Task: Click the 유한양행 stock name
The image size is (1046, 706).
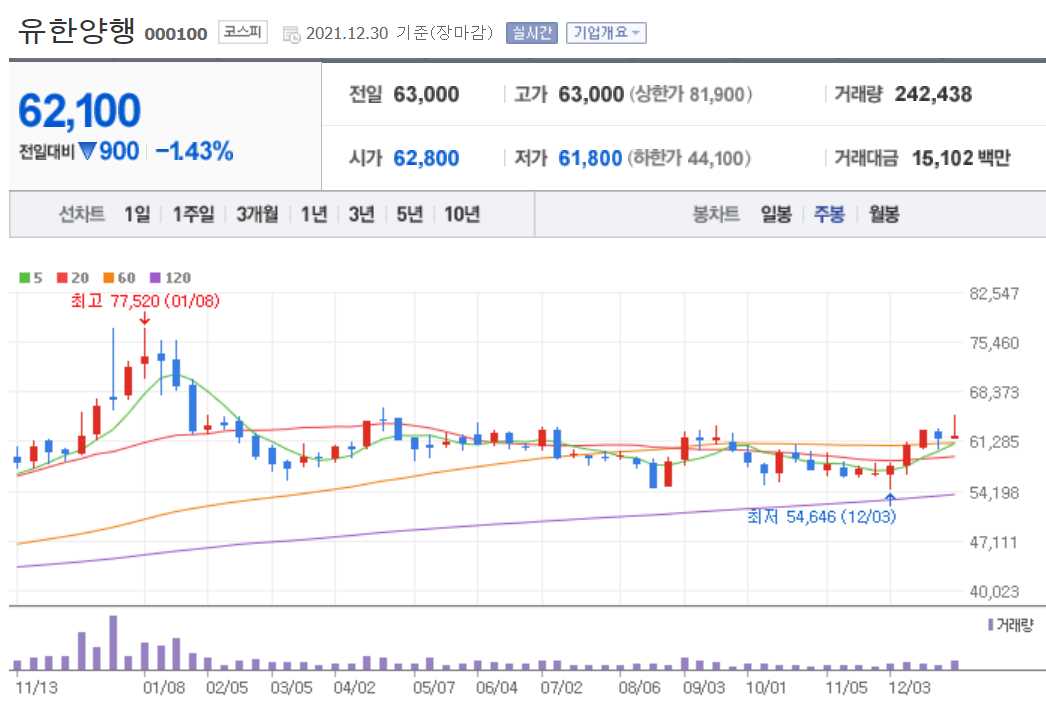Action: point(76,31)
